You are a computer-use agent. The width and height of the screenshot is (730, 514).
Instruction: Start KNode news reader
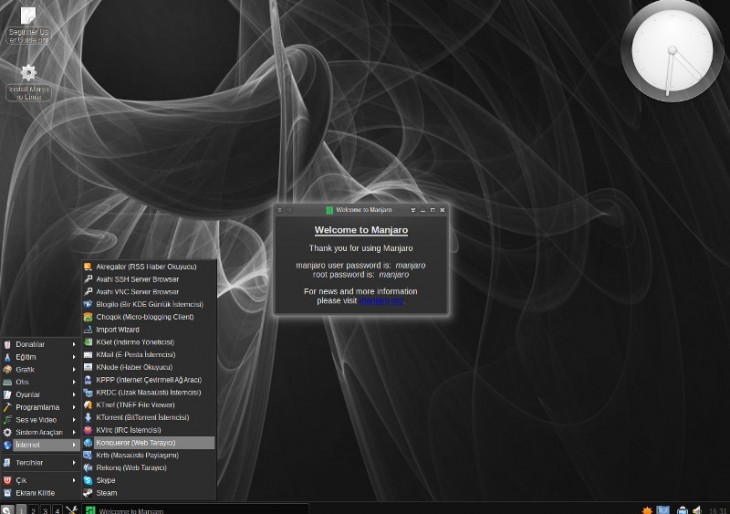tap(149, 367)
